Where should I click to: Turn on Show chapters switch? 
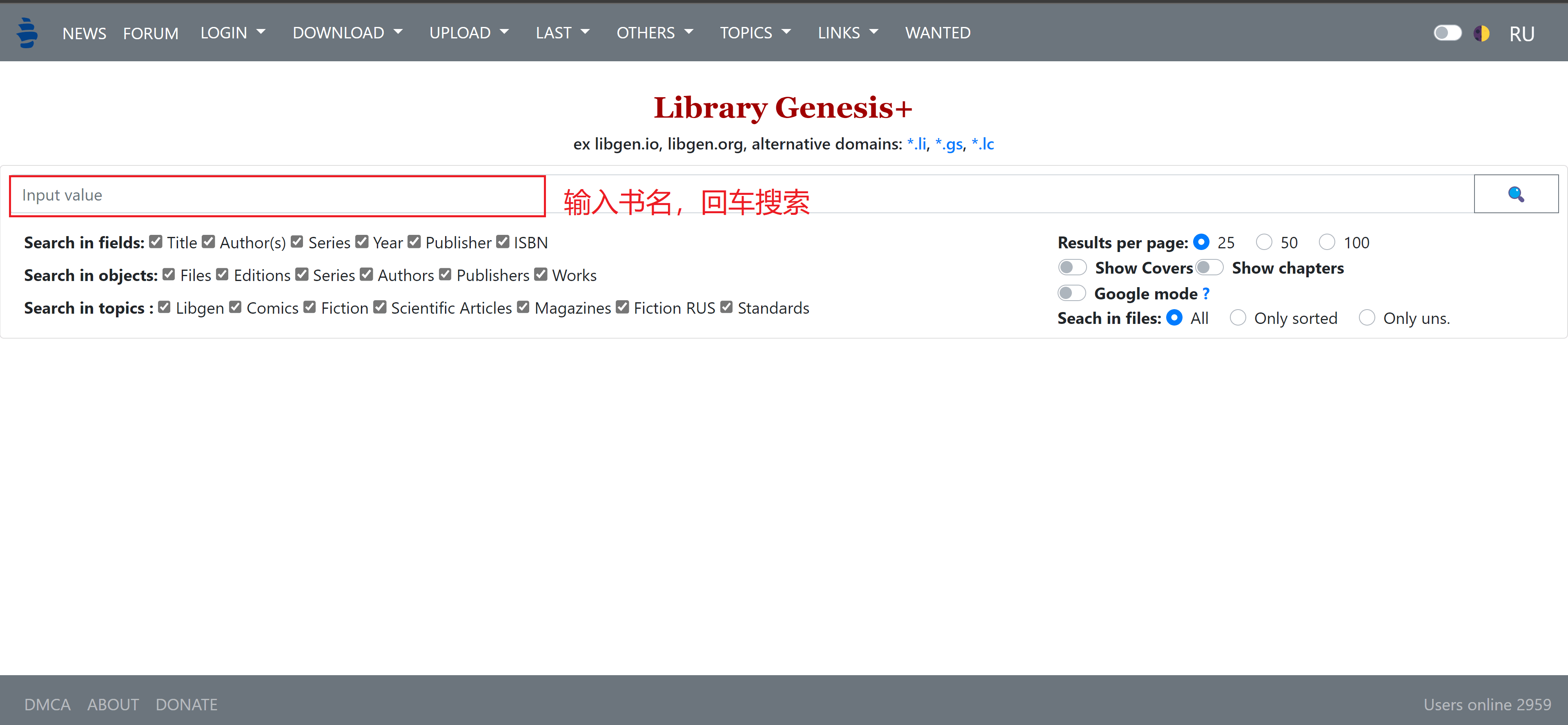coord(1209,268)
